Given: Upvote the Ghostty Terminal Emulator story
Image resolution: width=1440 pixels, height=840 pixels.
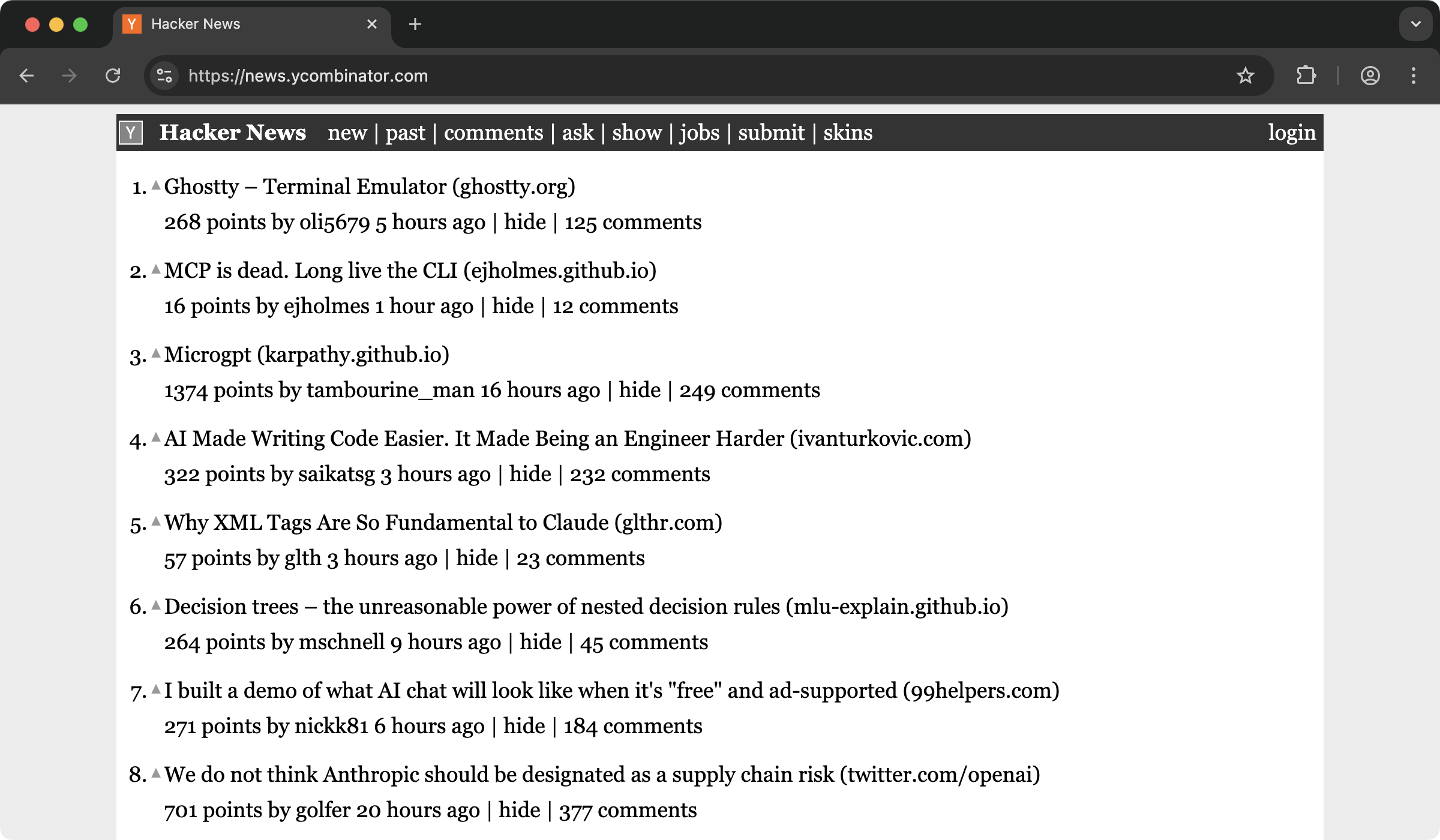Looking at the screenshot, I should (x=156, y=185).
